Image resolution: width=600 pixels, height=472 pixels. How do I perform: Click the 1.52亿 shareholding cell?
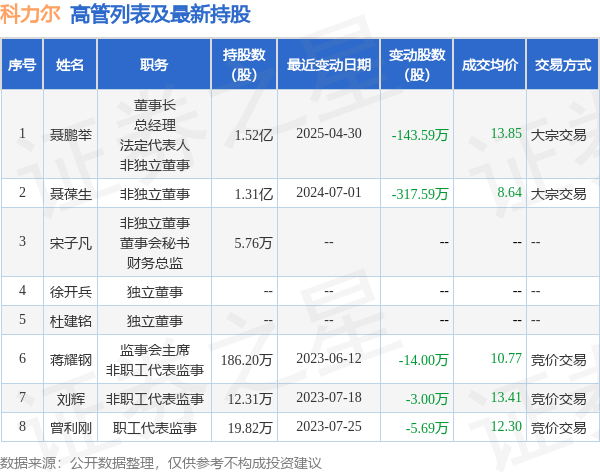coord(254,135)
